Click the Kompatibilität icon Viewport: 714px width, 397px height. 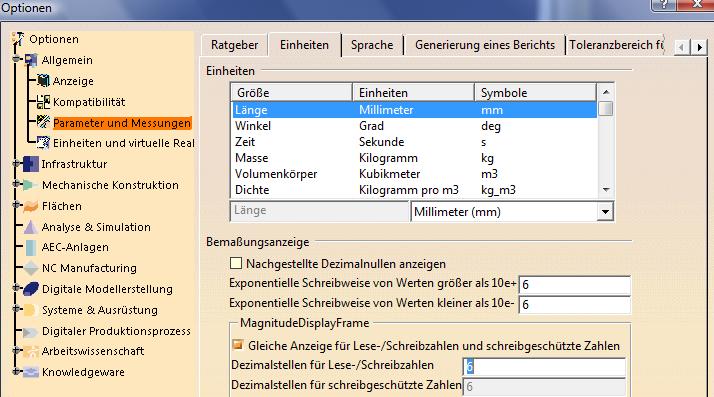[43, 102]
